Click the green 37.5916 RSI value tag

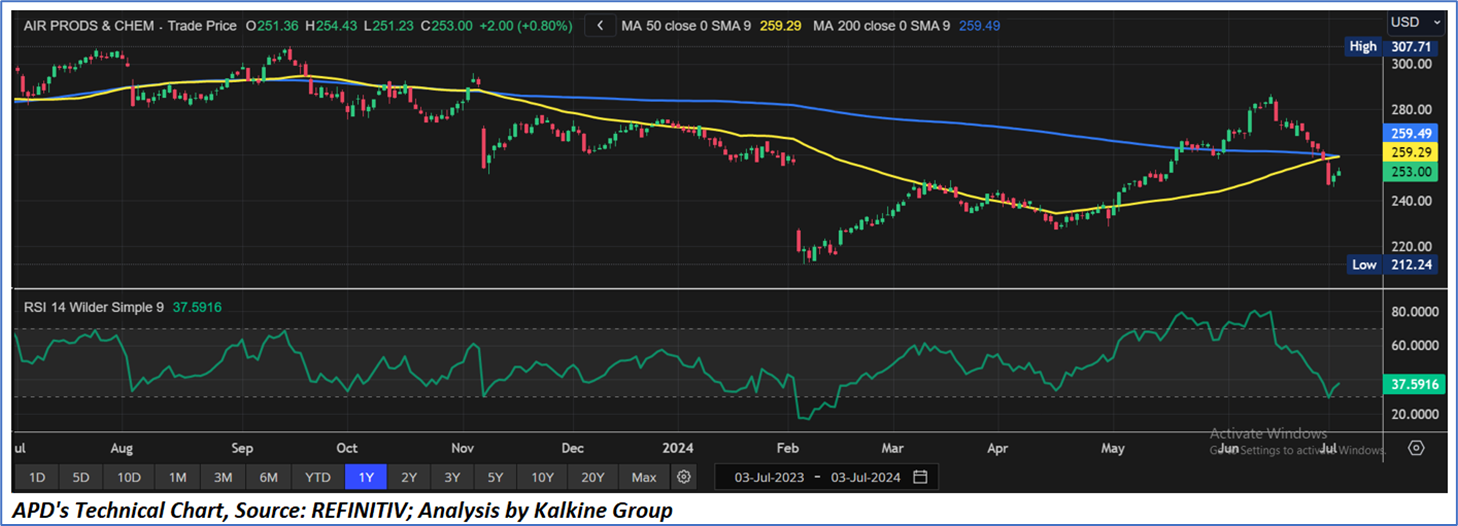point(1412,384)
